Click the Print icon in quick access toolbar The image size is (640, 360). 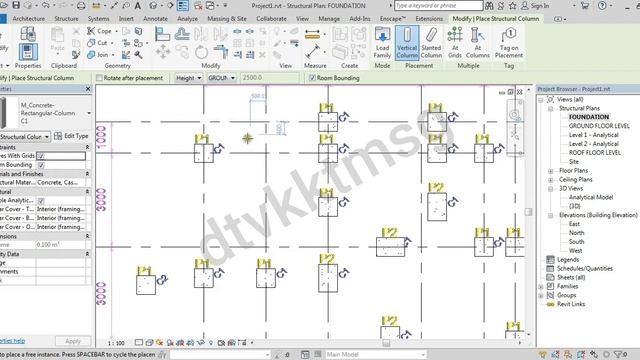81,6
